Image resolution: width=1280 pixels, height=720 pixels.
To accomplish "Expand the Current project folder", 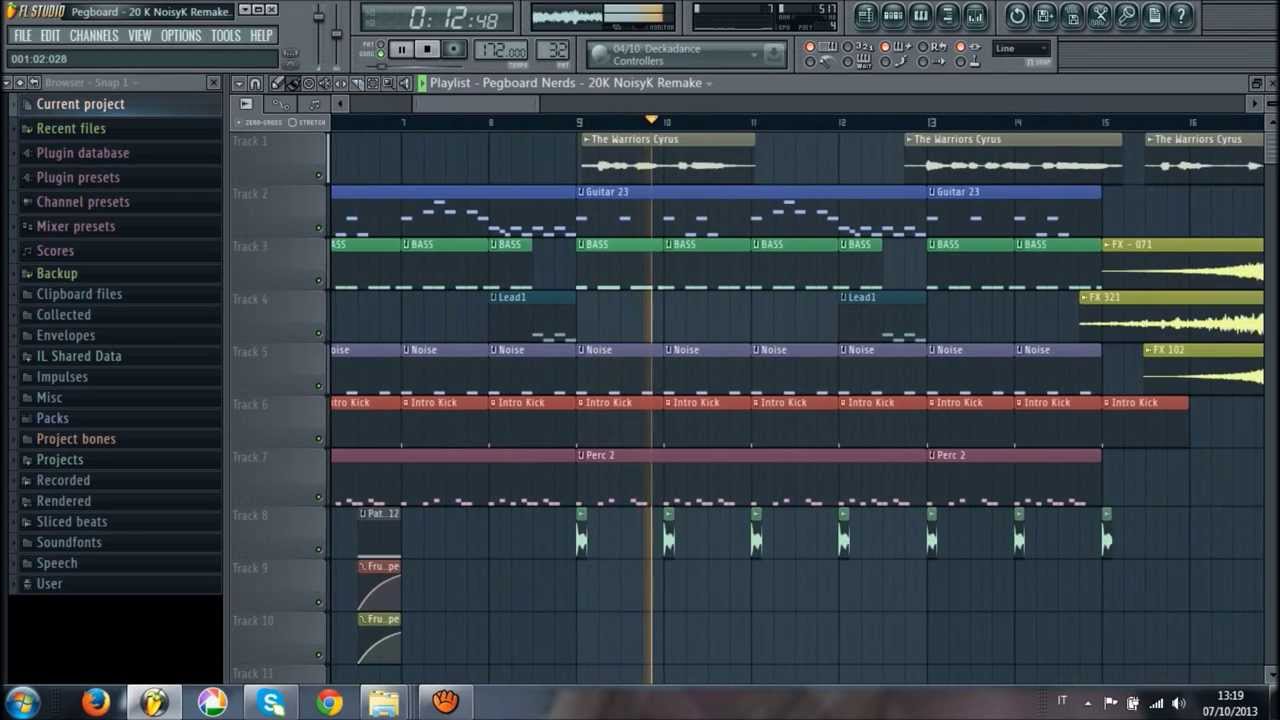I will pyautogui.click(x=80, y=104).
